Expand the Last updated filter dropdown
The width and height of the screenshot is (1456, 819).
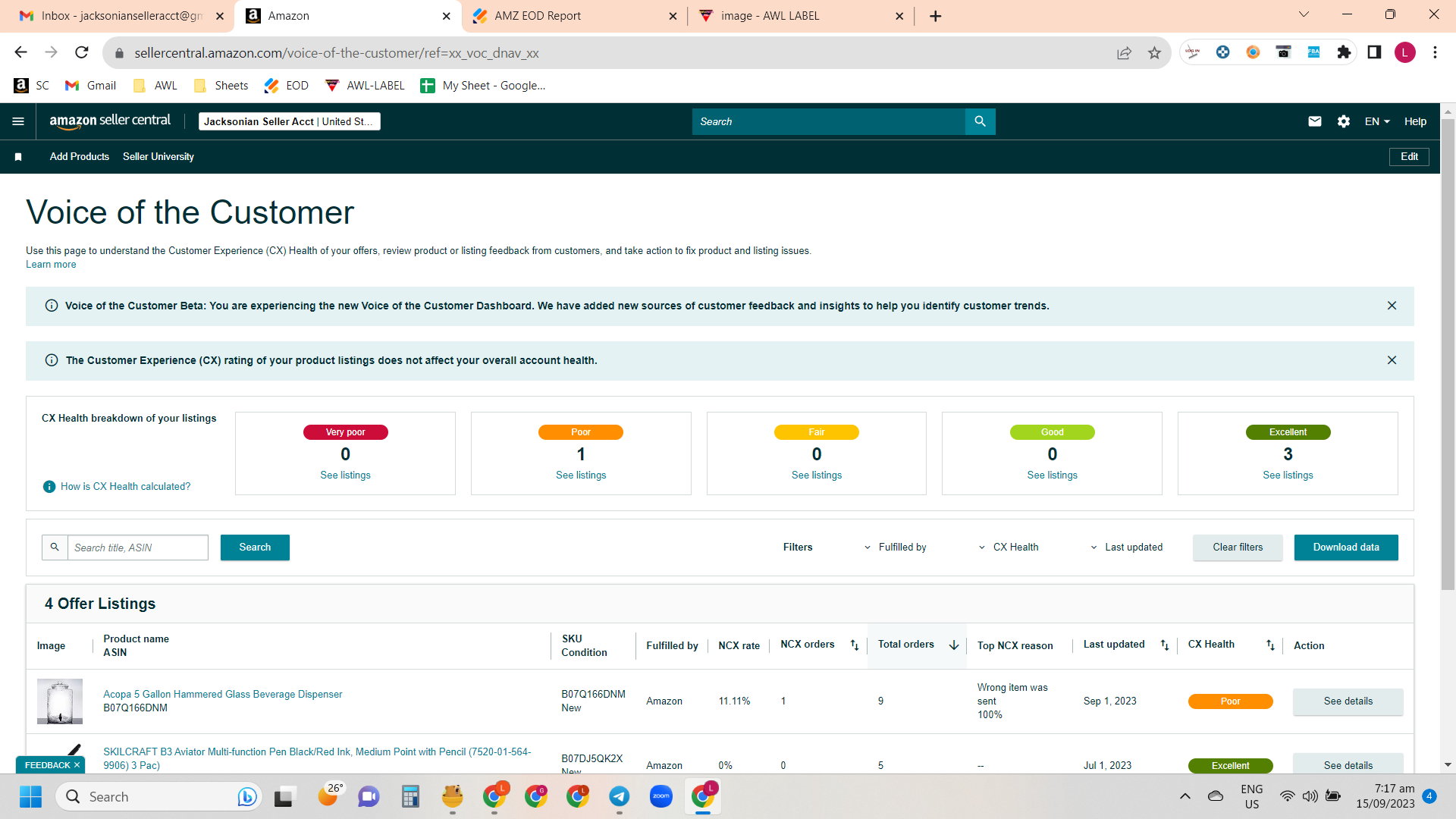click(1126, 548)
